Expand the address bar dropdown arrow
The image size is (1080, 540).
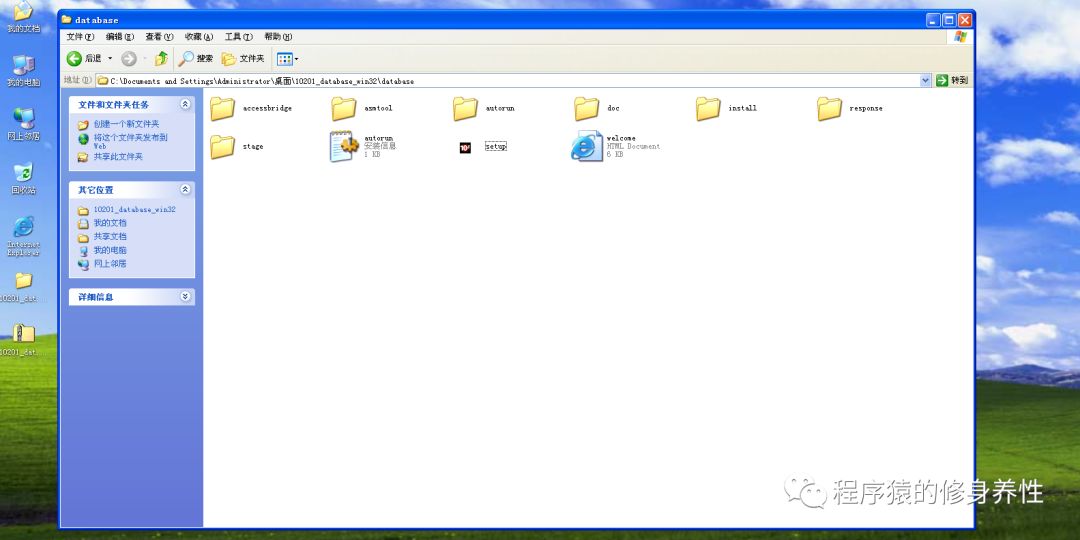coord(925,81)
